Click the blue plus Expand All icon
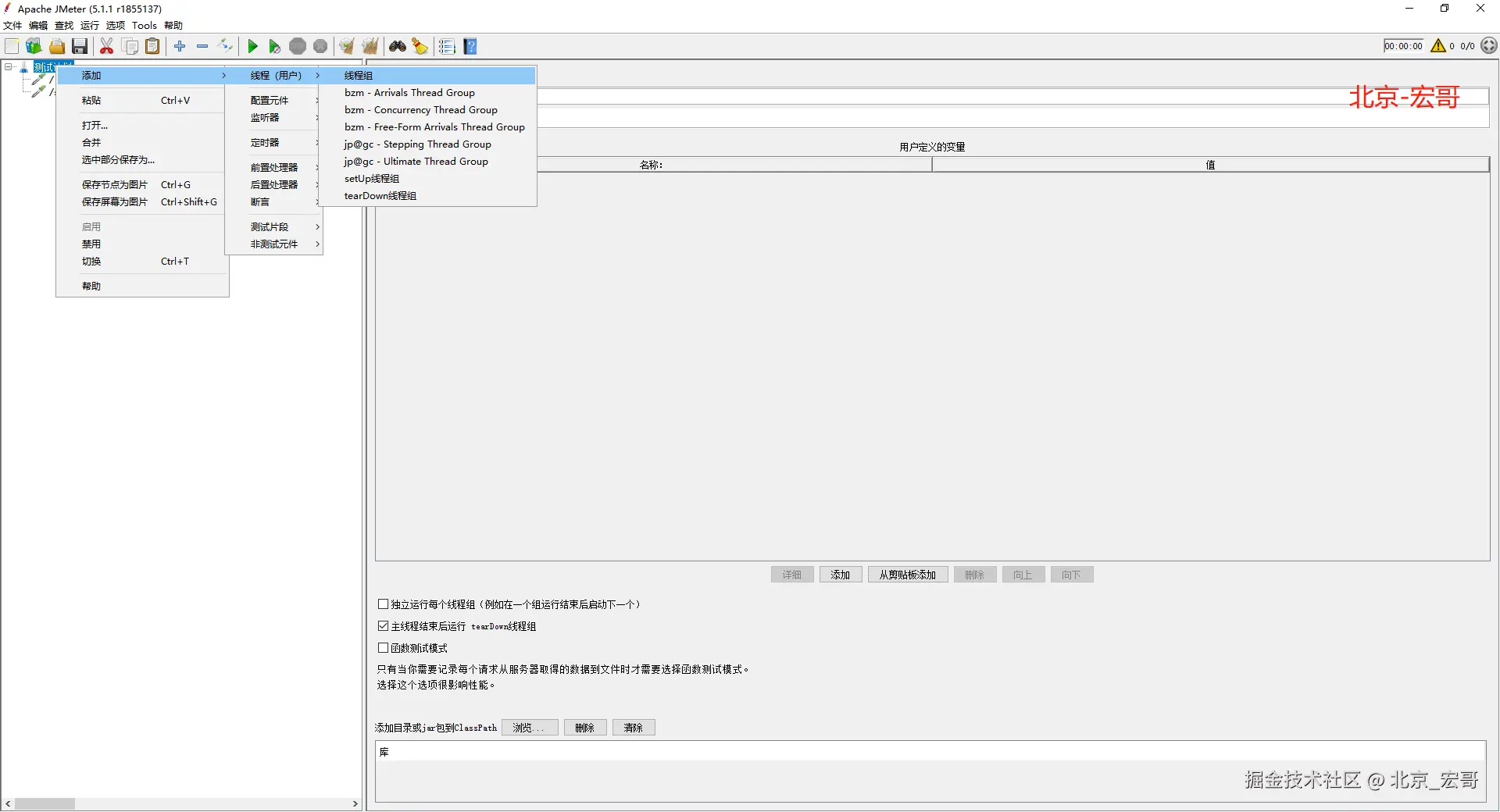Screen dimensions: 1500x812 [x=180, y=47]
